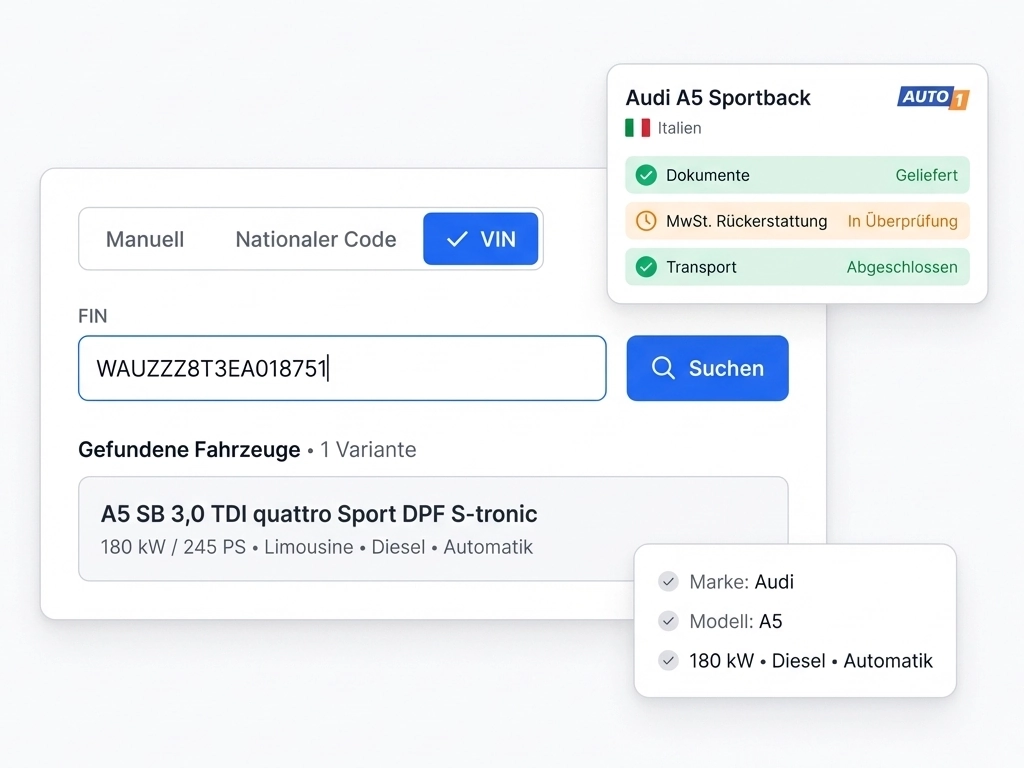
Task: Click the check icon next to Modell: A5
Action: [668, 621]
